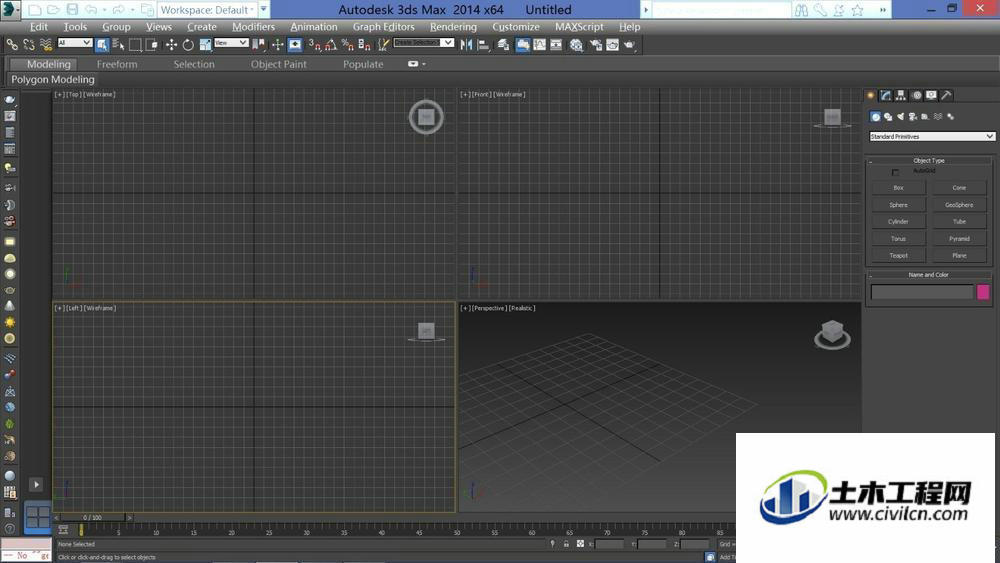Click the Bind to Space Warp icon
Screen dimensions: 1000x563
click(x=47, y=45)
